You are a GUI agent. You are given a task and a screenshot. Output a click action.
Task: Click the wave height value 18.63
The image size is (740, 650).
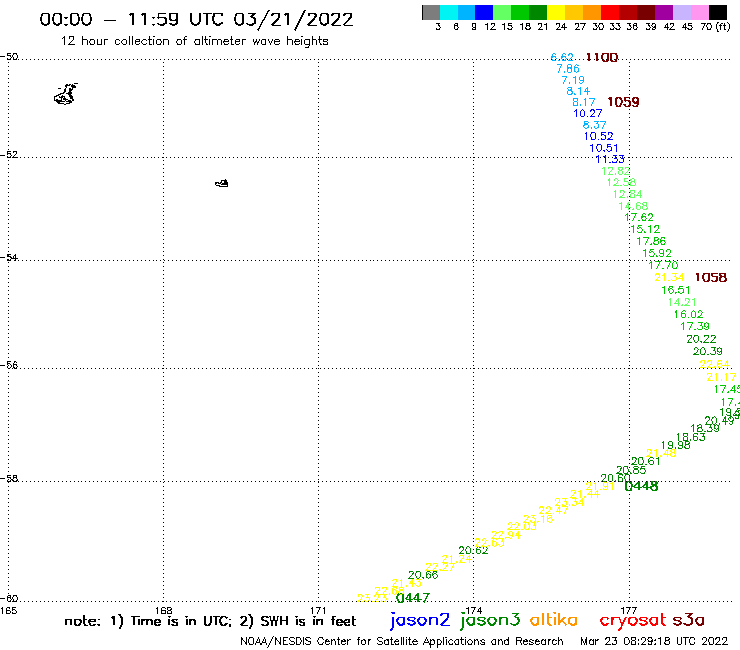pyautogui.click(x=691, y=437)
